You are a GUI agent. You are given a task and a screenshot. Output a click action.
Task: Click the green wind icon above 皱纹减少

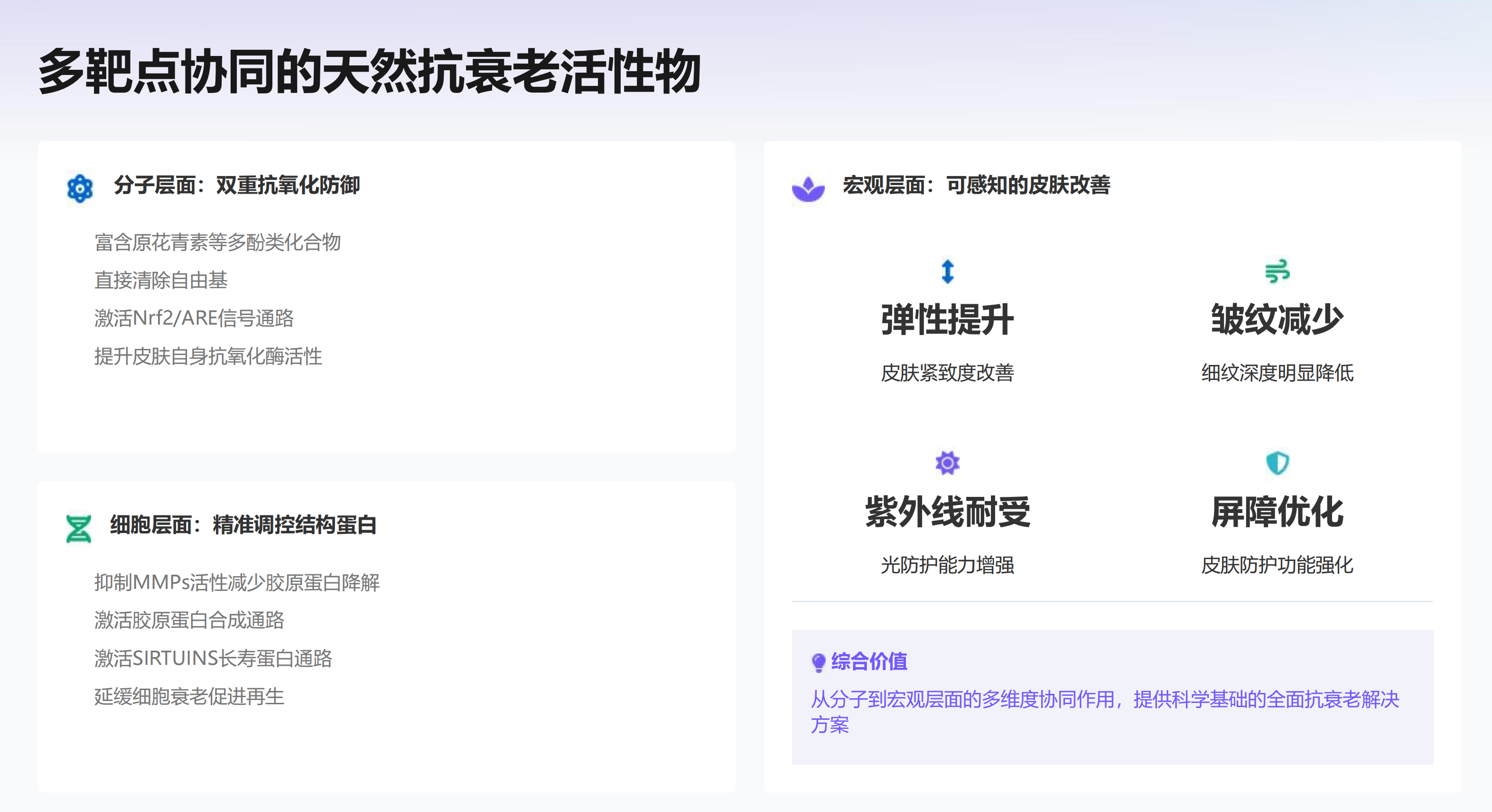(1277, 271)
